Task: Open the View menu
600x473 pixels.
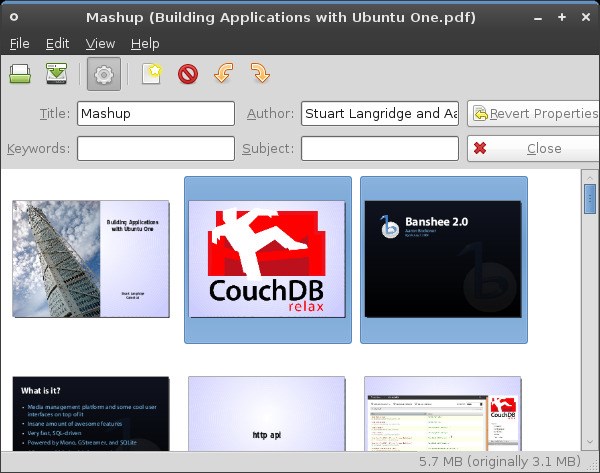Action: tap(100, 44)
